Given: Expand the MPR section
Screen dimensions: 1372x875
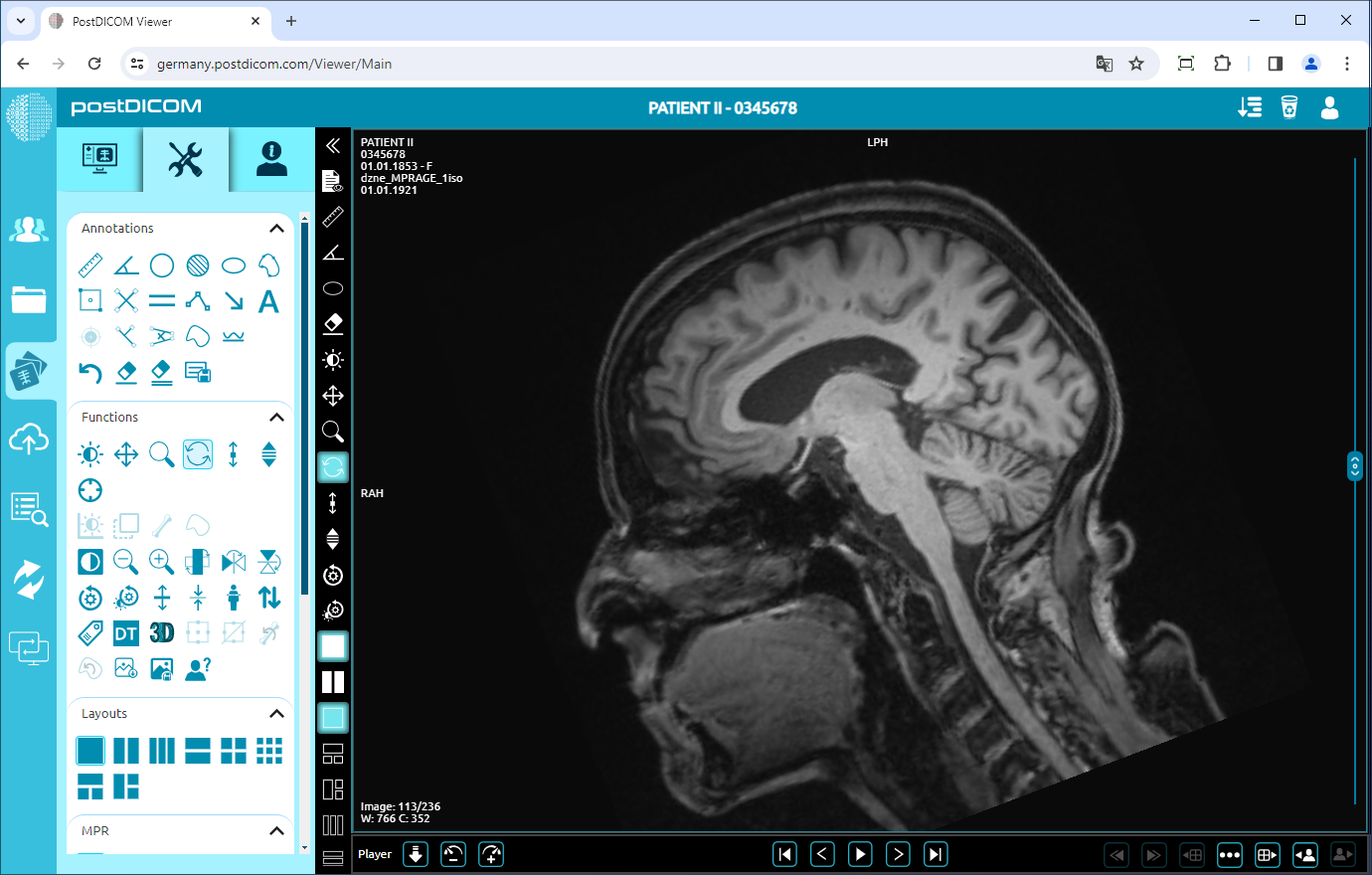Looking at the screenshot, I should pos(276,830).
